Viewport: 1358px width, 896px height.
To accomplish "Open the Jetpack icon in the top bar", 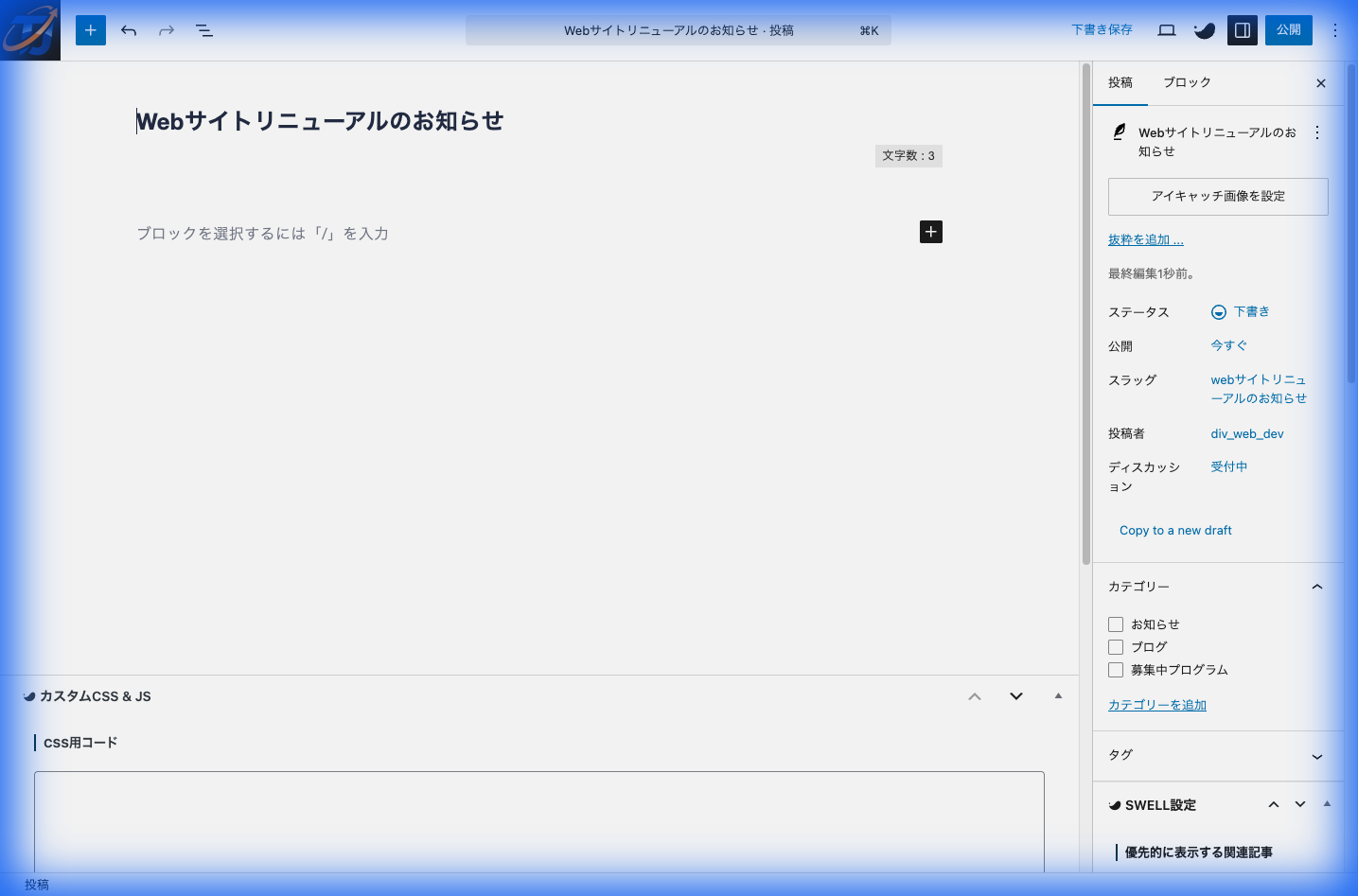I will click(1204, 29).
